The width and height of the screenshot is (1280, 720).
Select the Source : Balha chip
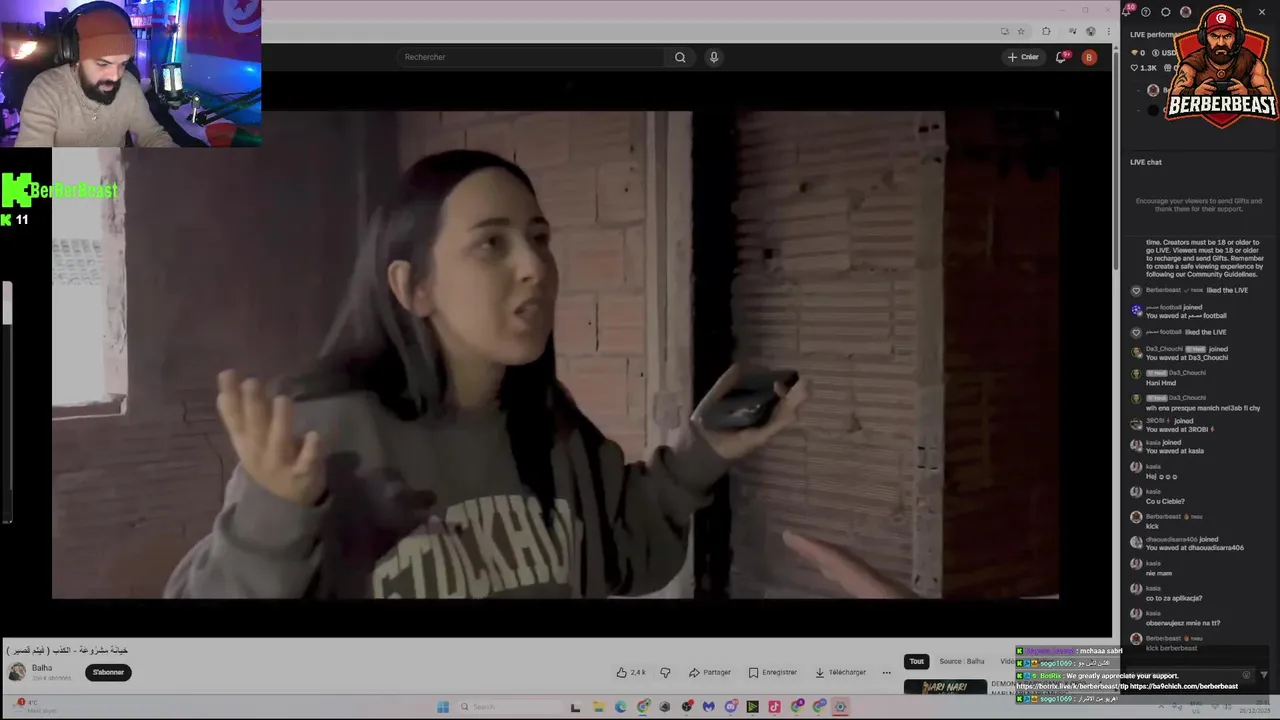coord(962,661)
